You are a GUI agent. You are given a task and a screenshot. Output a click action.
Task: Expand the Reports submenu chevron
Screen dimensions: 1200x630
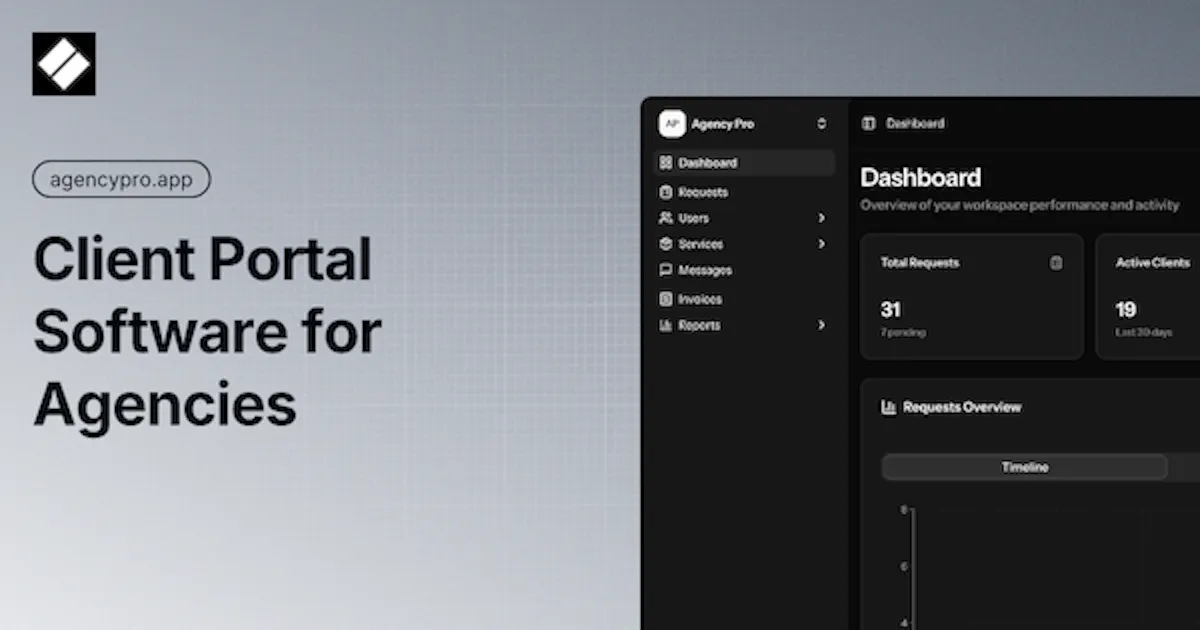point(822,325)
